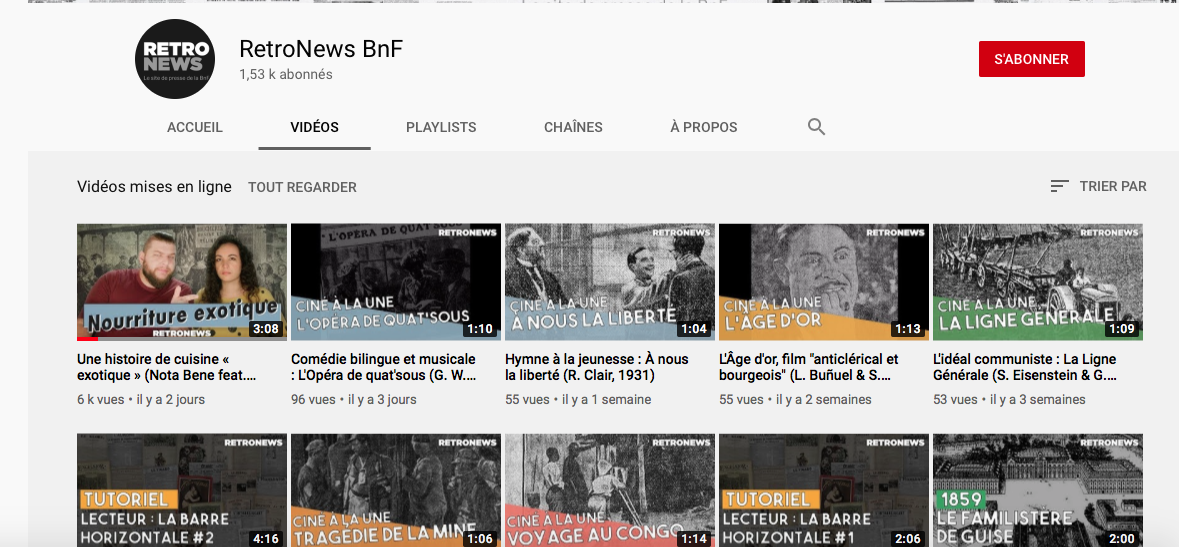
Task: Click '96 vues • il y a 3 jours'
Action: click(353, 400)
